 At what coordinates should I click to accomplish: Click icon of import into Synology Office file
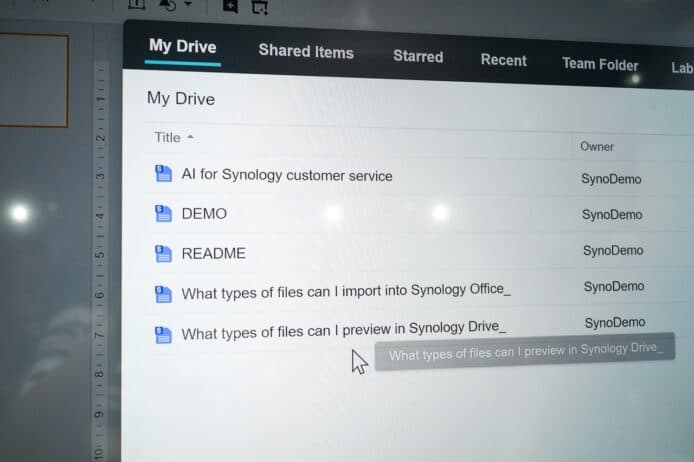(163, 293)
